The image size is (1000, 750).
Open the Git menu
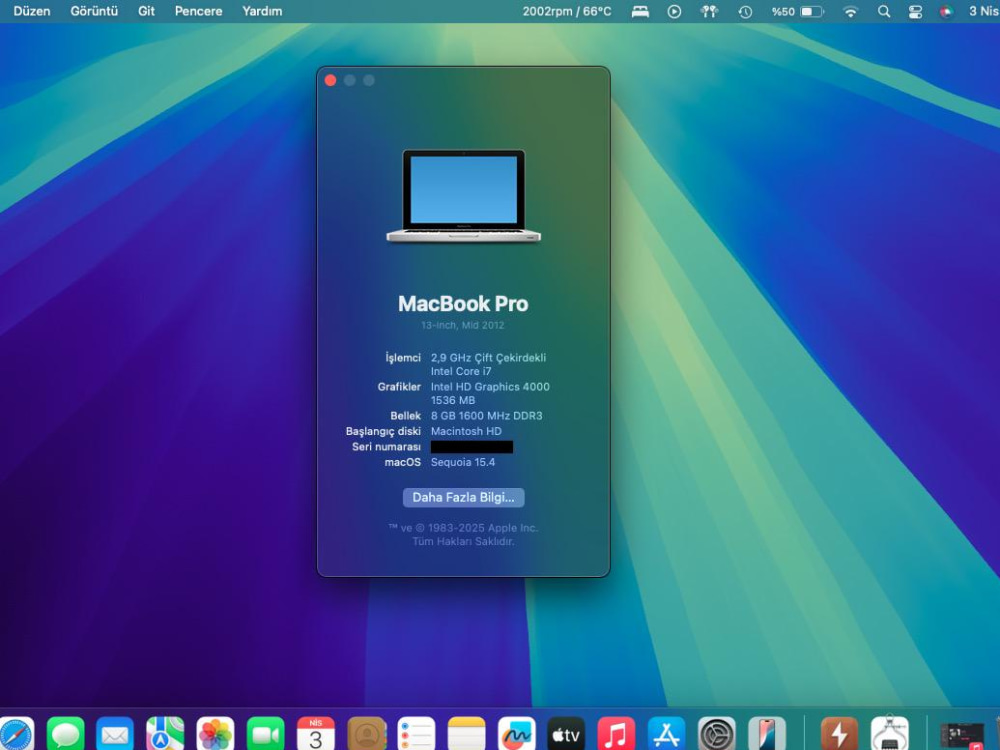point(146,11)
